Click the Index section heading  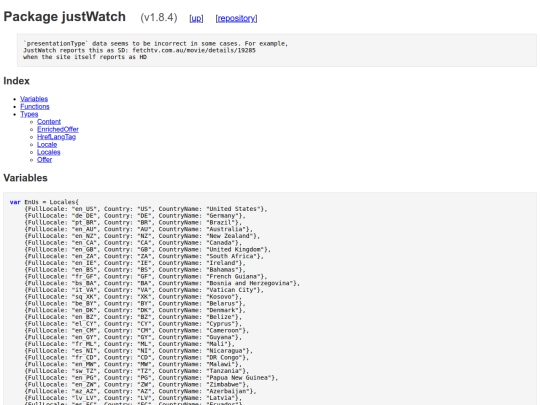17,81
